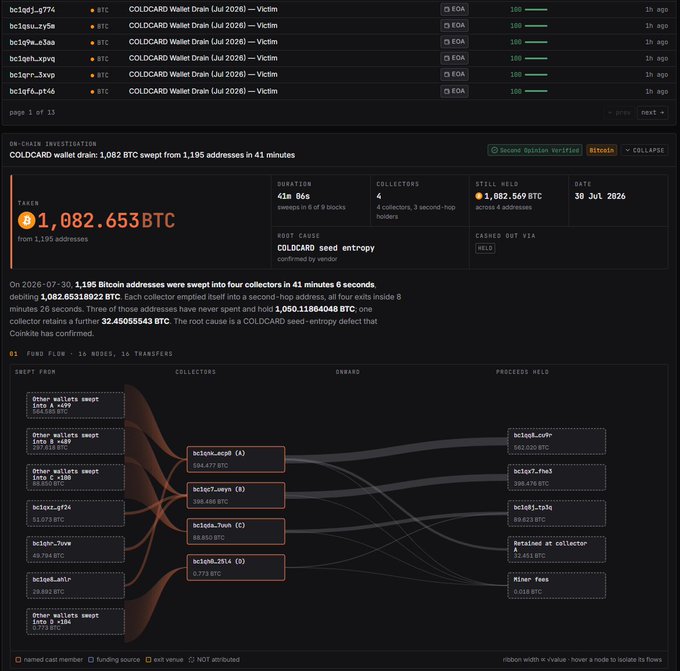Click the NOT attributed dashed legend icon
The height and width of the screenshot is (671, 680).
[191, 659]
